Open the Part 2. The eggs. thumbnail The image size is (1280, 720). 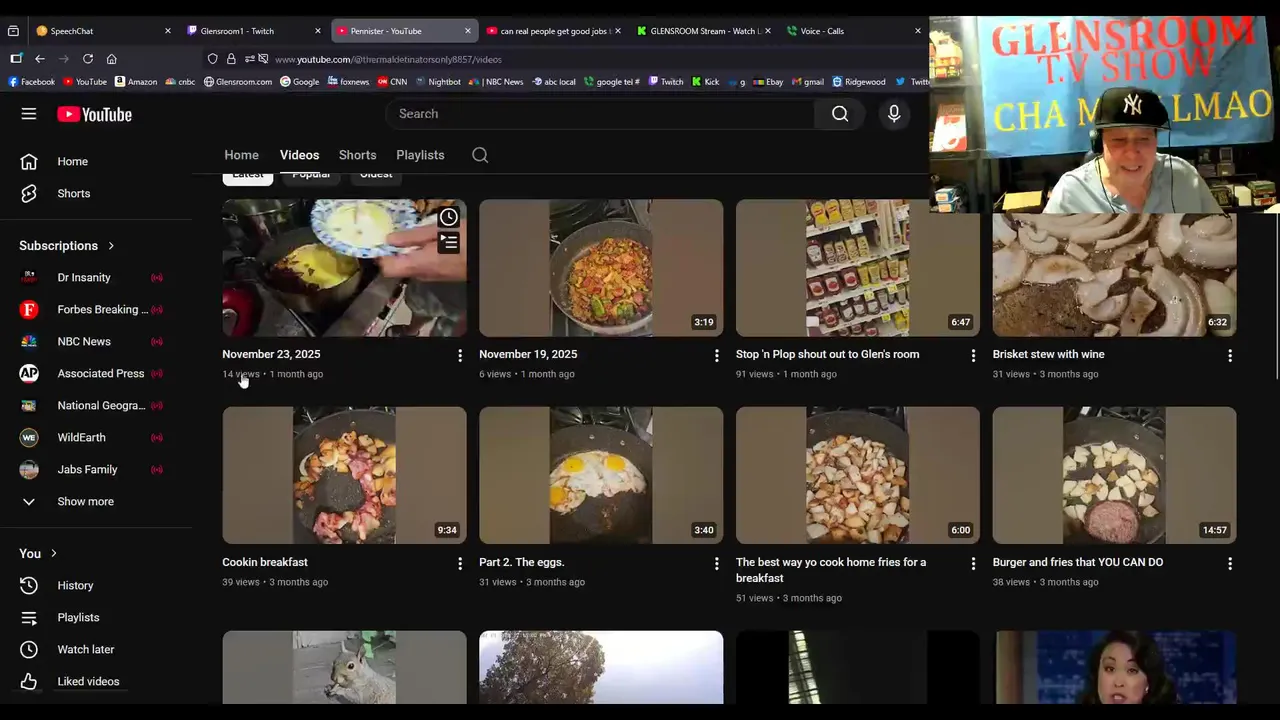[x=601, y=475]
